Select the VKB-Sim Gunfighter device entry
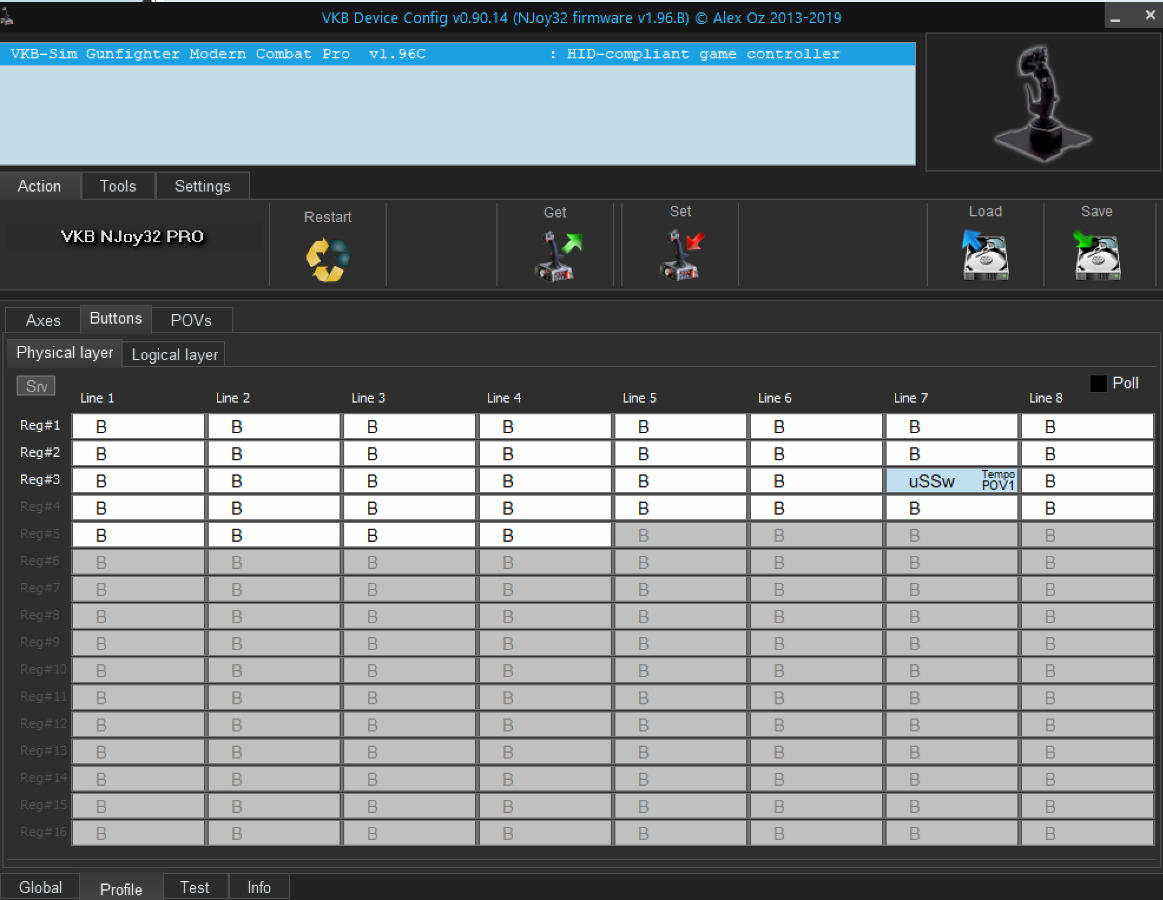This screenshot has width=1163, height=900. [x=458, y=54]
